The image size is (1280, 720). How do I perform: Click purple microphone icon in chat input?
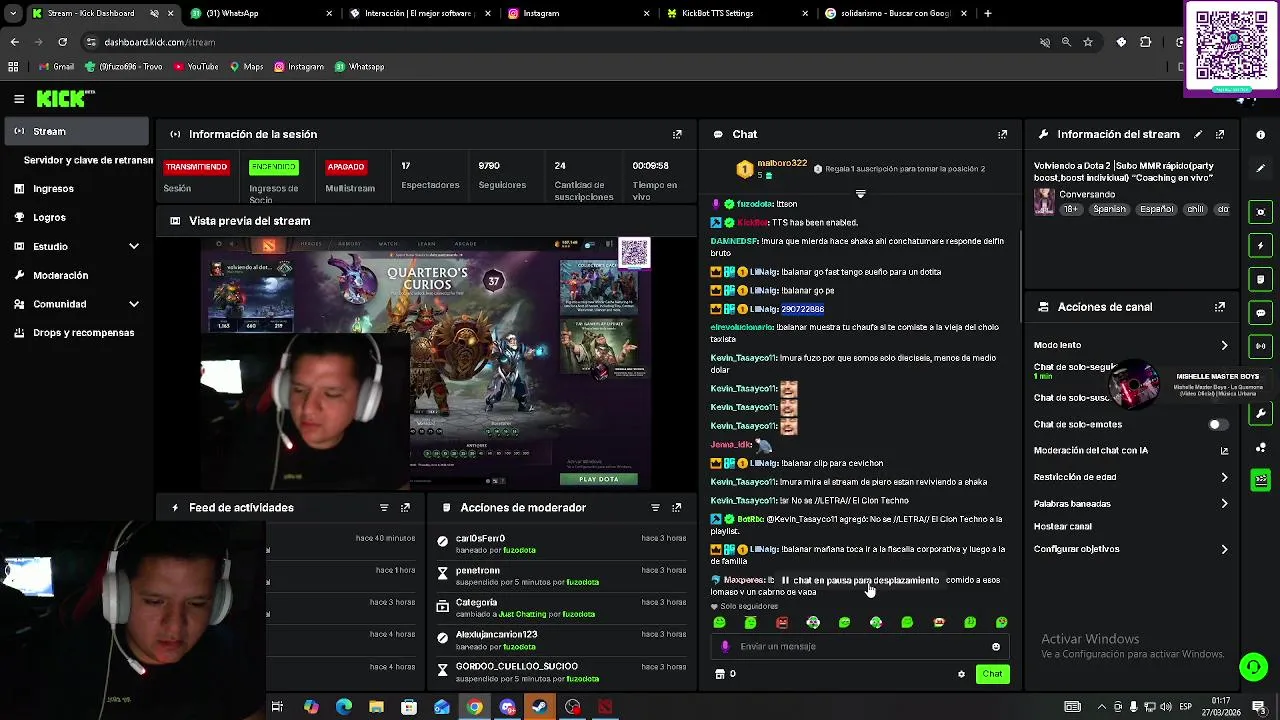click(725, 646)
